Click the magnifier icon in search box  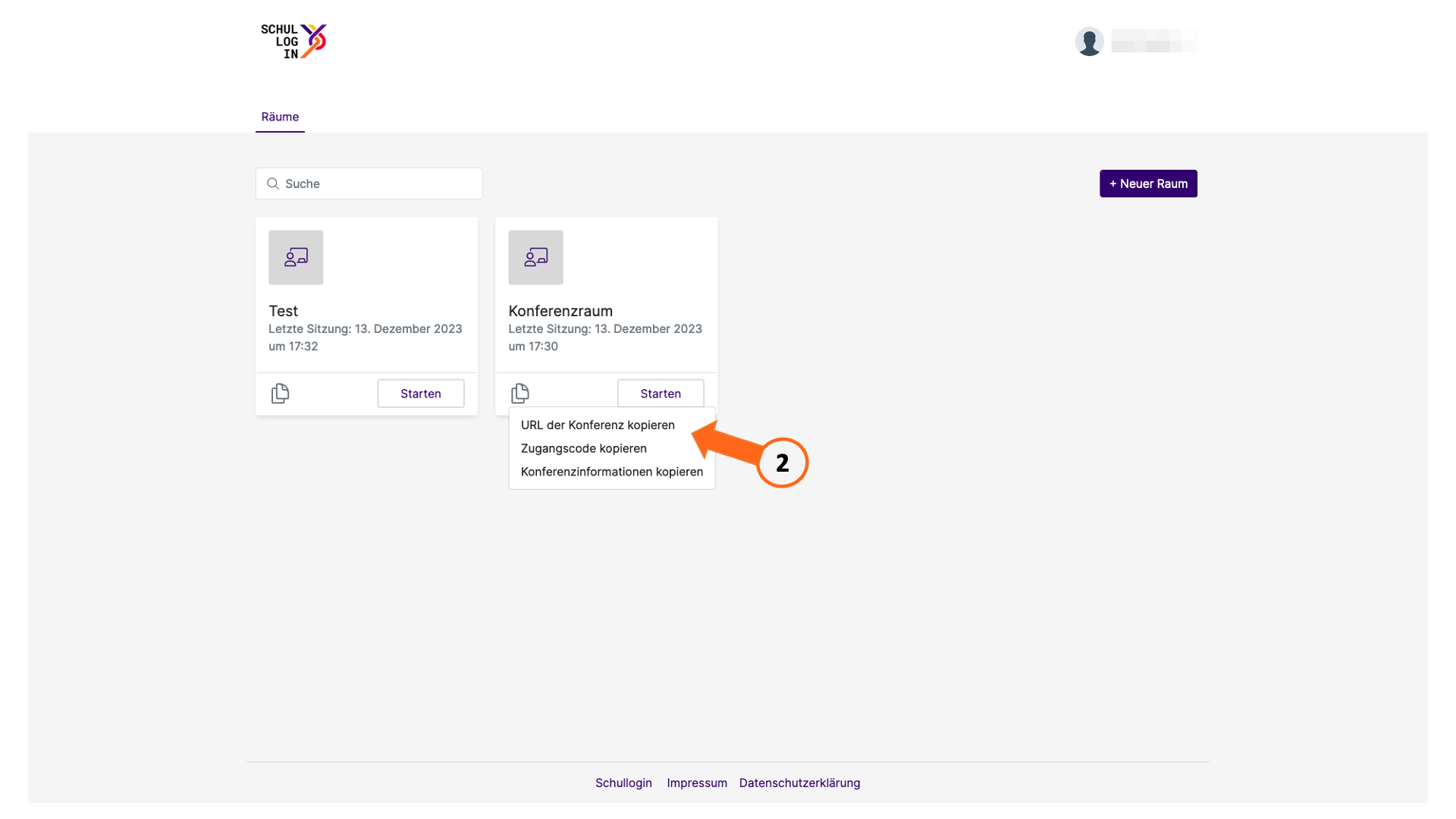(x=273, y=184)
